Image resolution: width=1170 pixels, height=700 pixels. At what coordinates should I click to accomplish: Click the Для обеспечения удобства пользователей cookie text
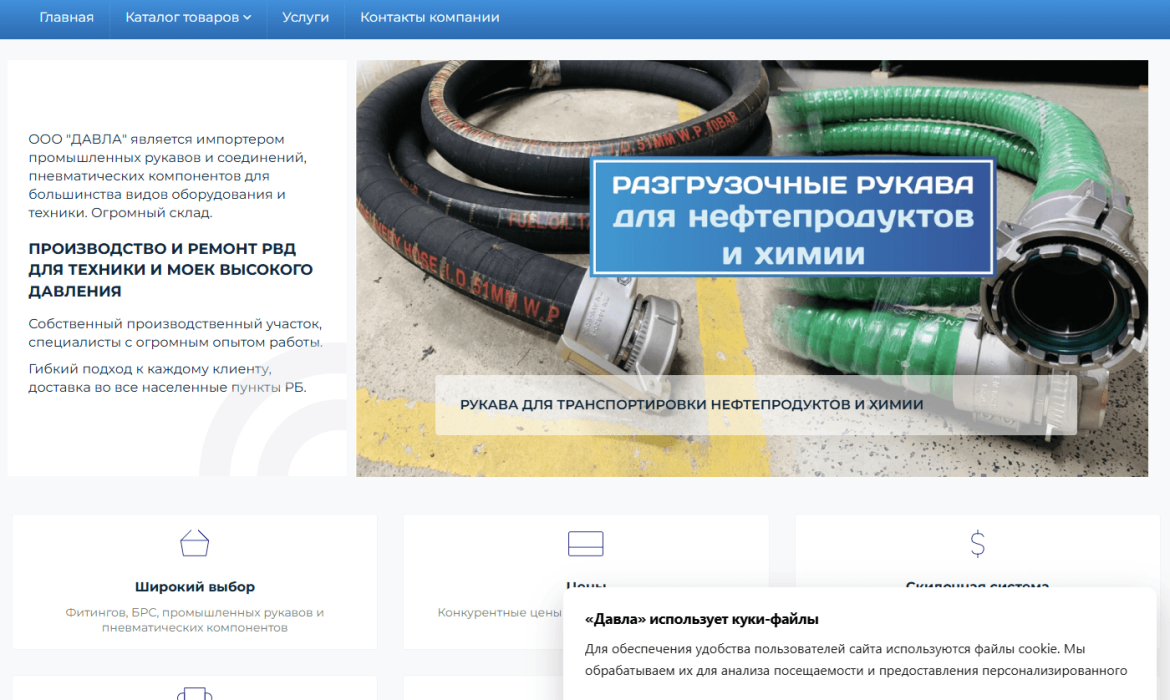pyautogui.click(x=856, y=660)
